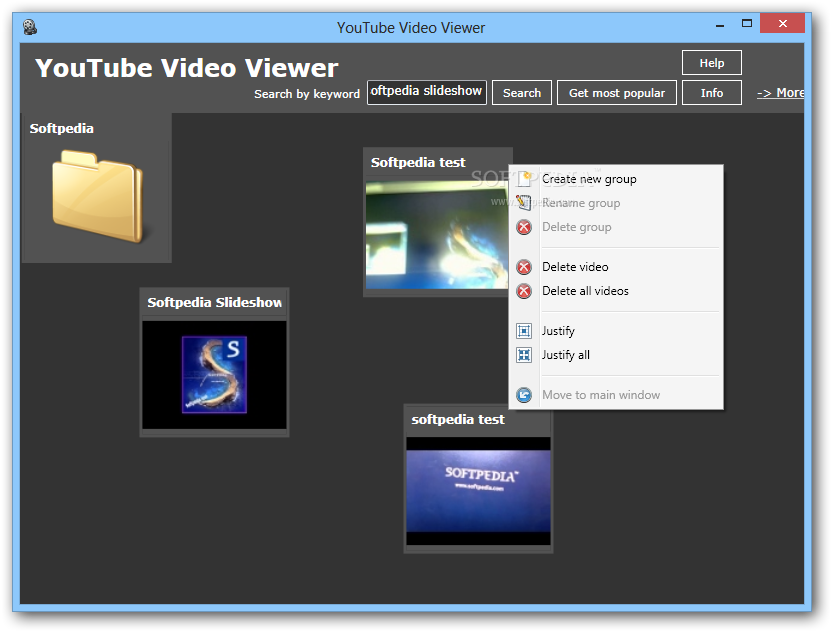
Task: Open the Help button
Action: [712, 63]
